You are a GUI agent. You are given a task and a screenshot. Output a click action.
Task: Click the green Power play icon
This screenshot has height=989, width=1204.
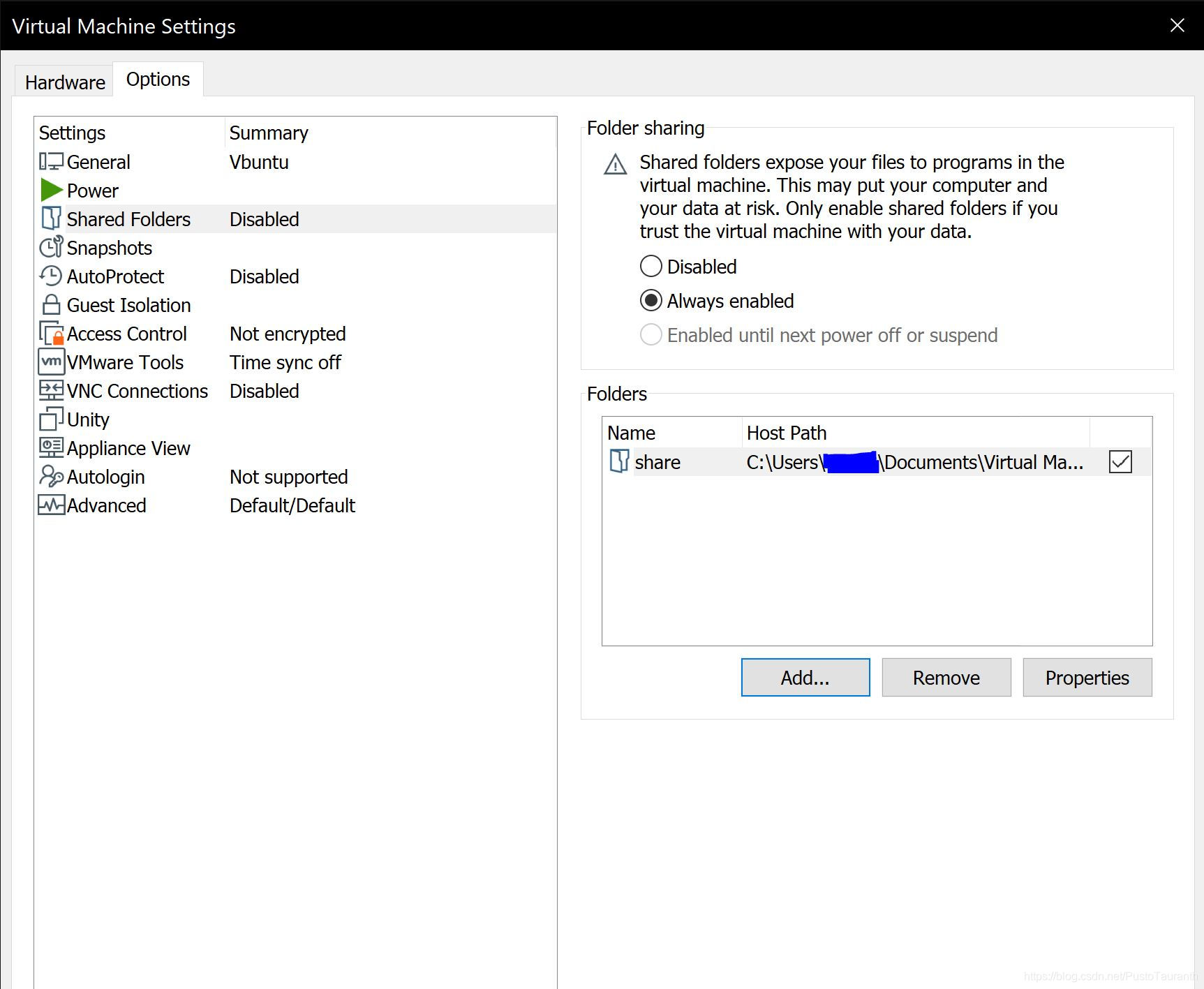pyautogui.click(x=52, y=190)
